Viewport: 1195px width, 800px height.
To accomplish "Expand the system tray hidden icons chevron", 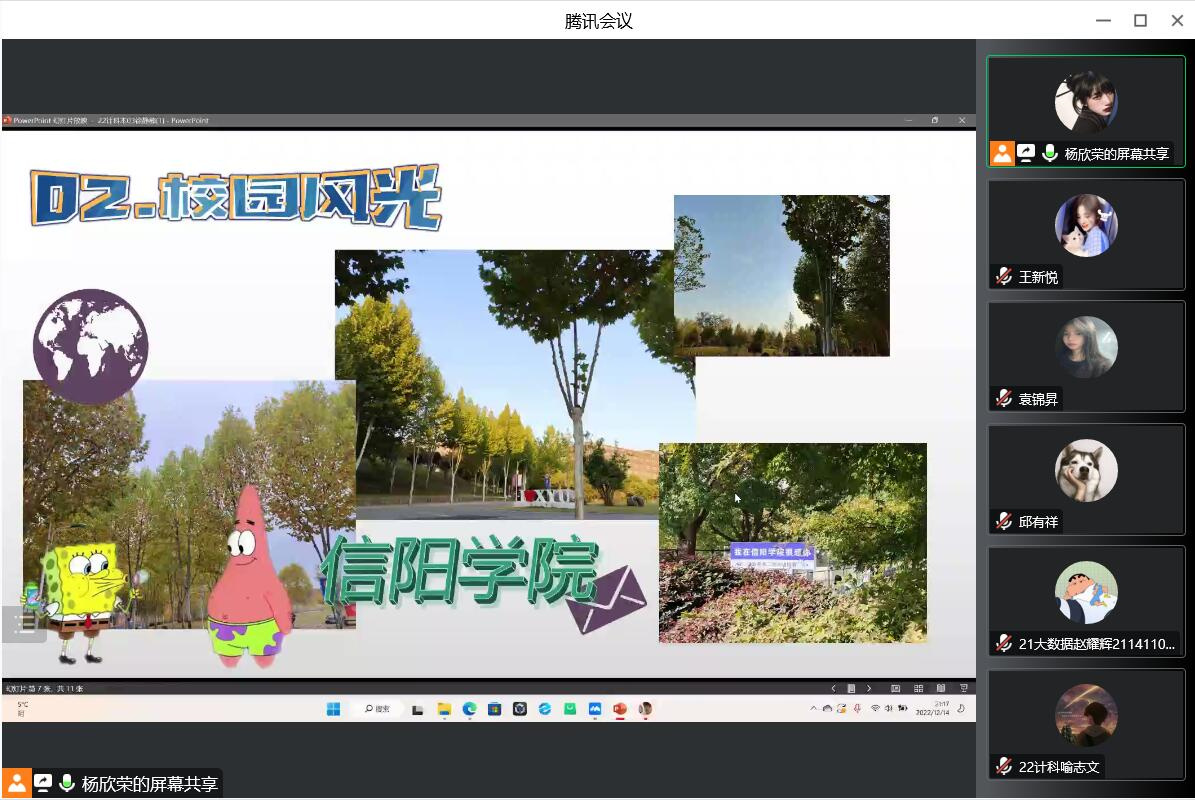I will click(813, 709).
